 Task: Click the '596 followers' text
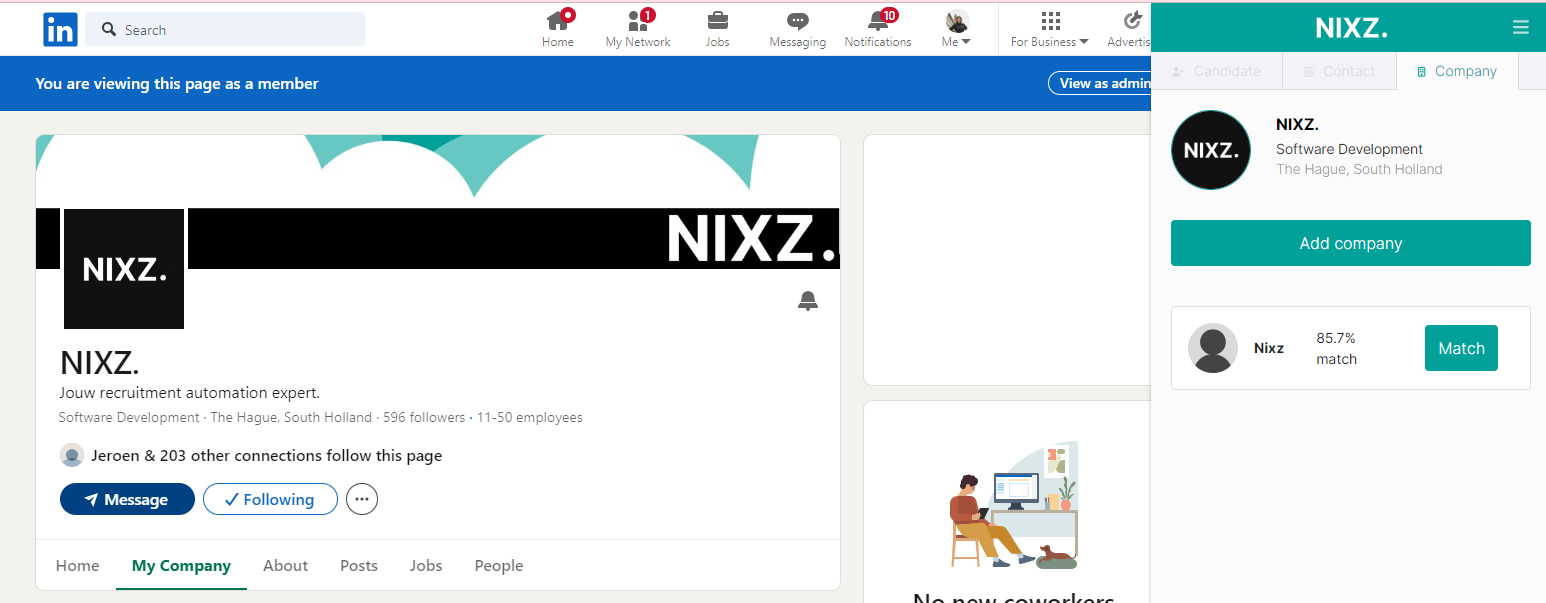tap(425, 417)
